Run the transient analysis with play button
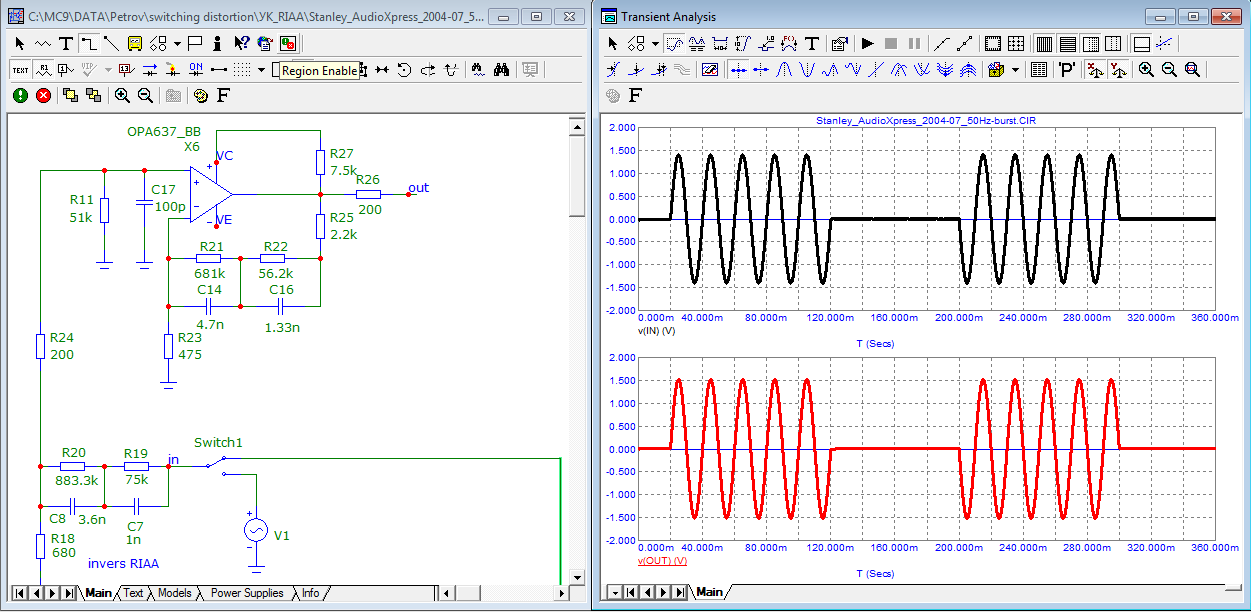1251x613 pixels. click(867, 43)
